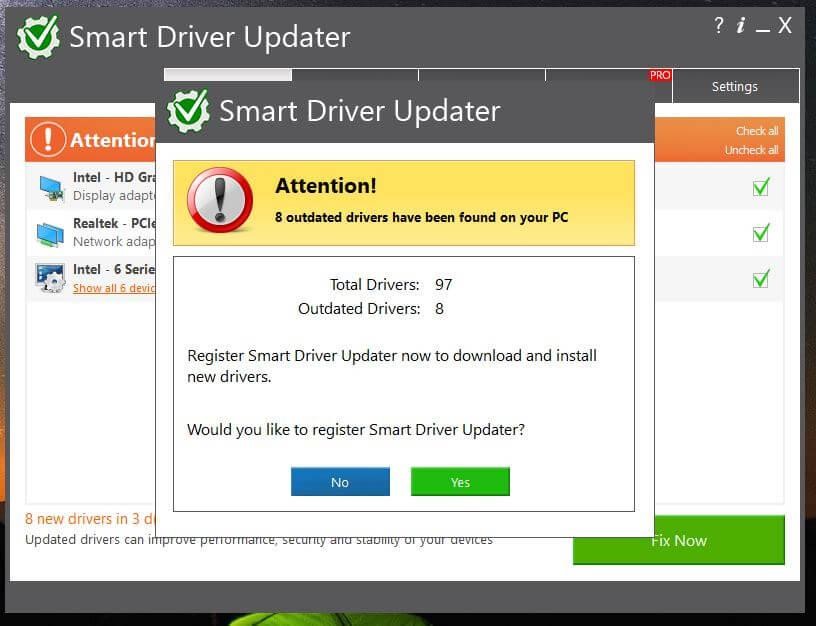The height and width of the screenshot is (626, 816).
Task: Click the Realtek - PCIe driver row text
Action: pos(114,223)
